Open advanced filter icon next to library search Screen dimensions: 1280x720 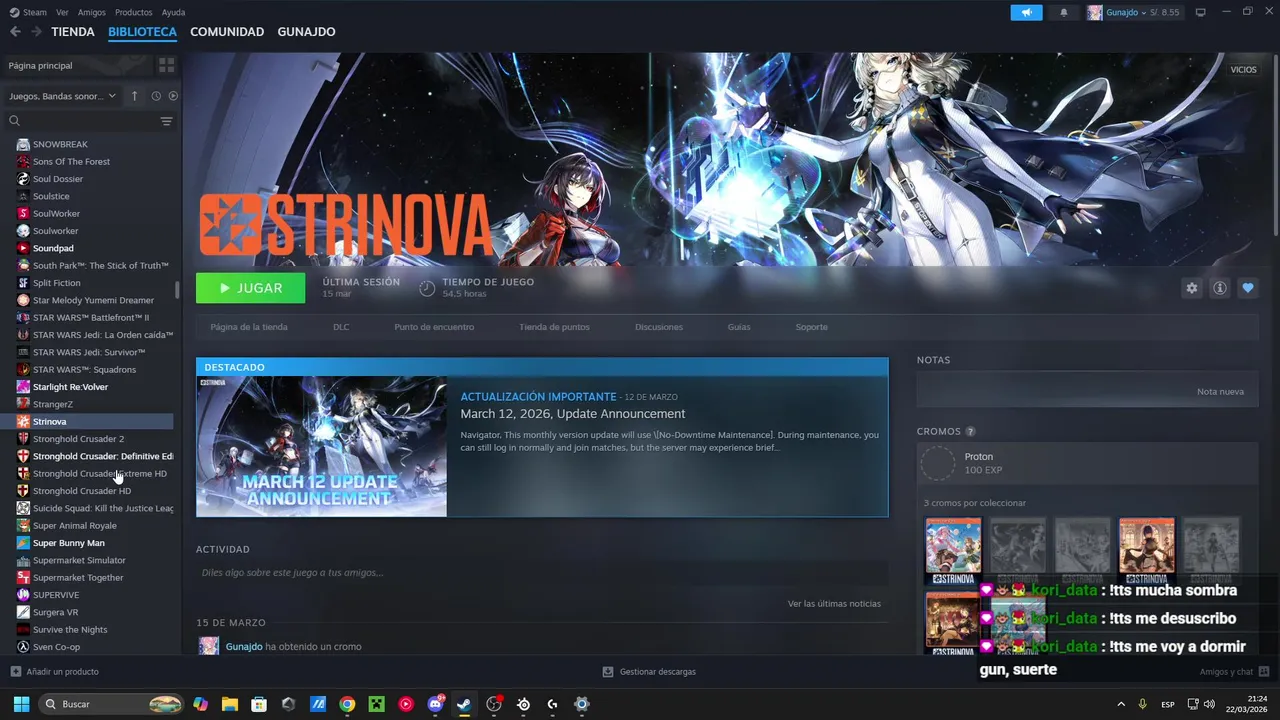(x=166, y=121)
